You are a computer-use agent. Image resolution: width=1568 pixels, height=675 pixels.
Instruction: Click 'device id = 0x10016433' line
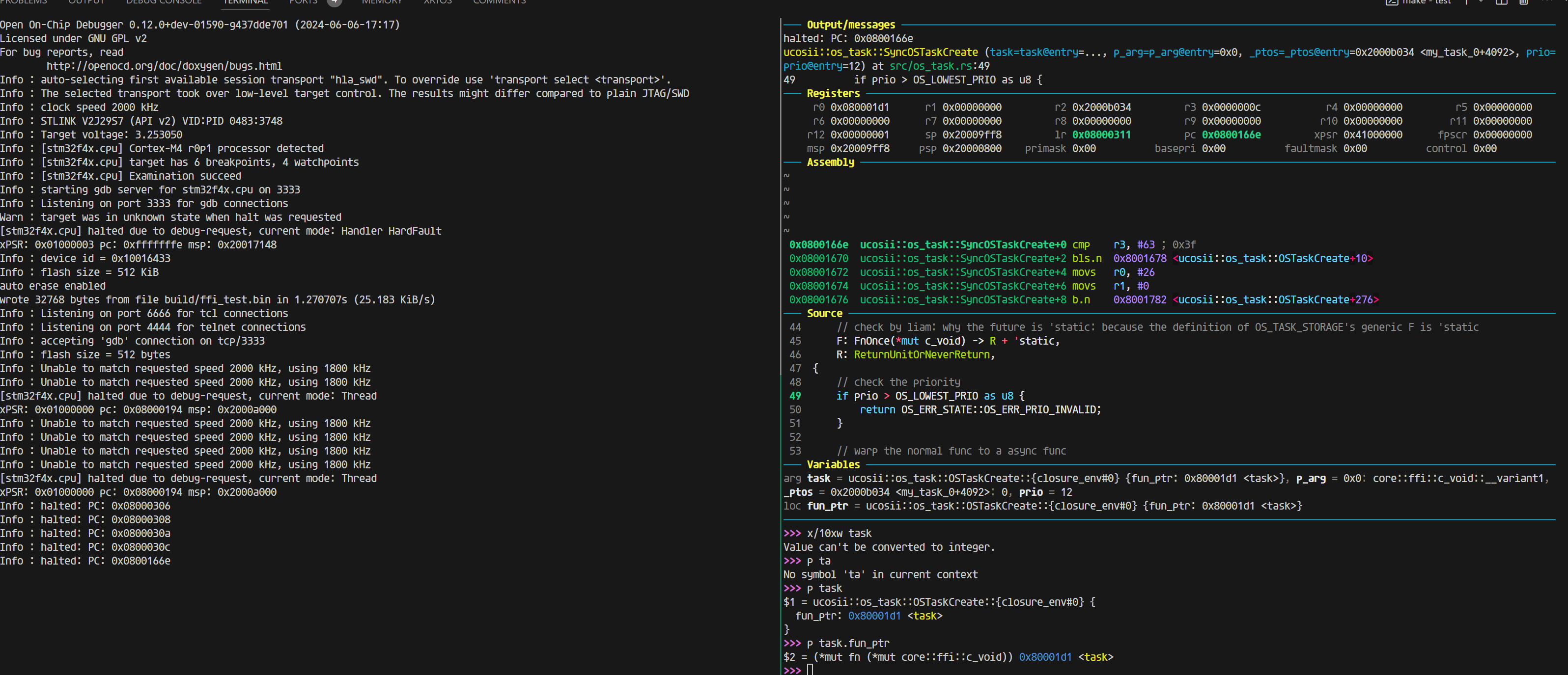pyautogui.click(x=85, y=258)
